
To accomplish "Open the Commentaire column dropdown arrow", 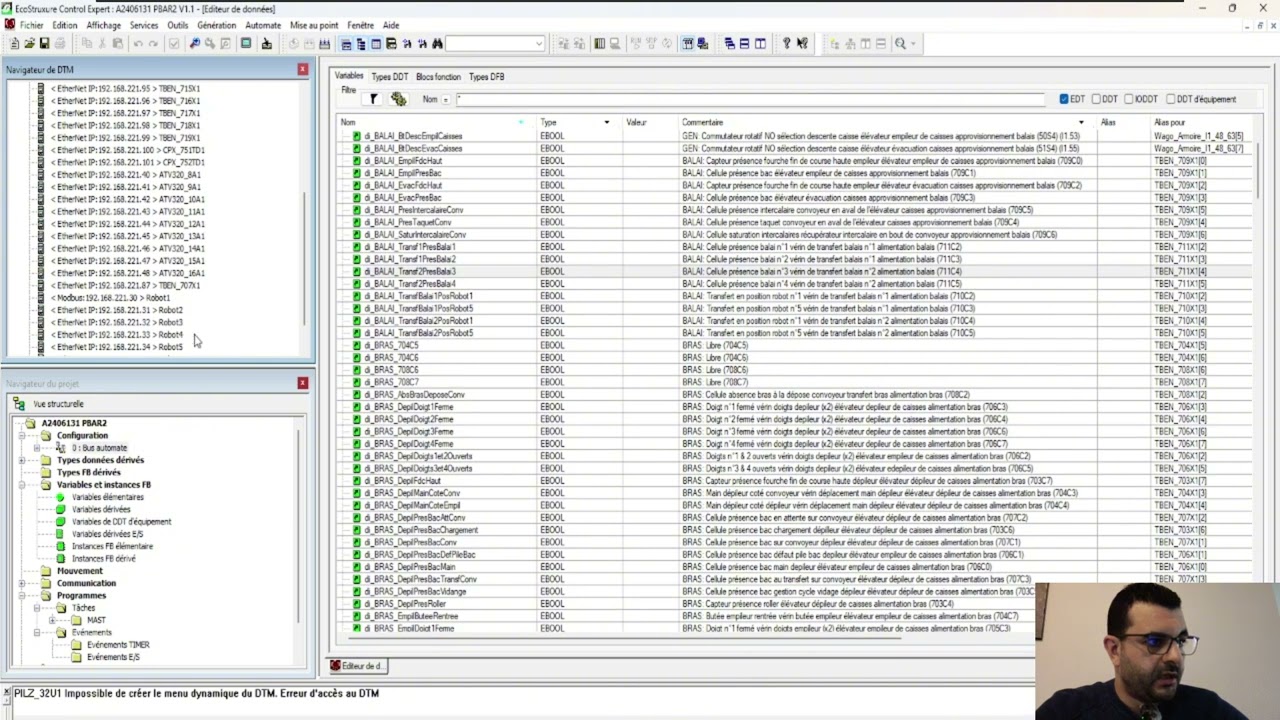I will point(1080,123).
